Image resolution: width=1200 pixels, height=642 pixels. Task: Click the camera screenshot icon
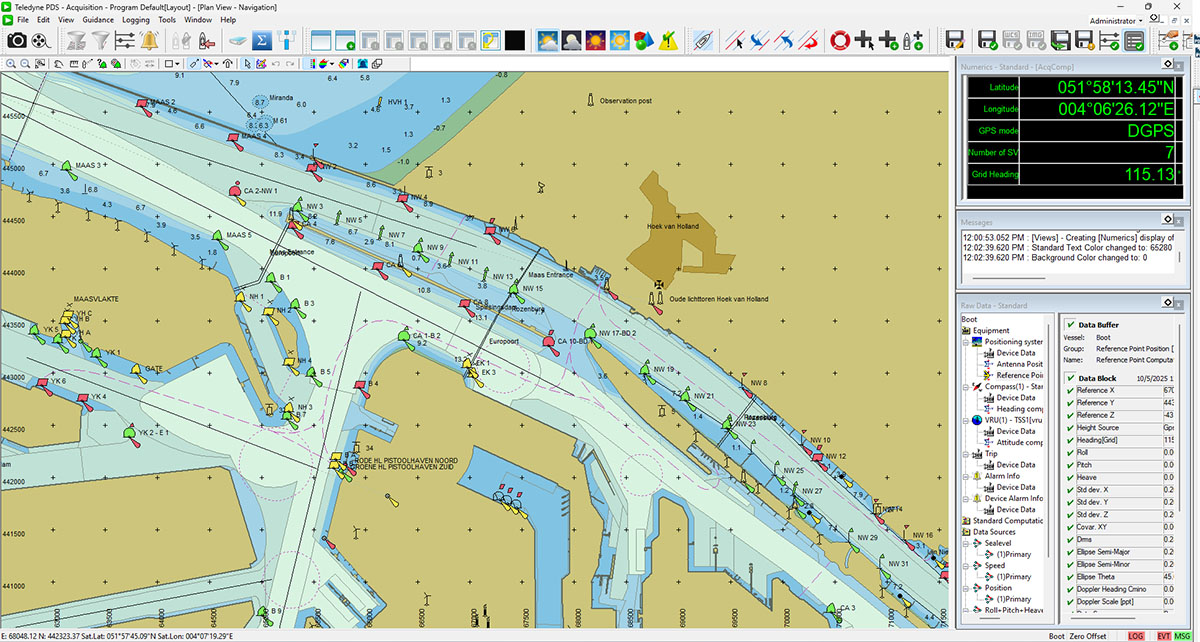pyautogui.click(x=17, y=41)
